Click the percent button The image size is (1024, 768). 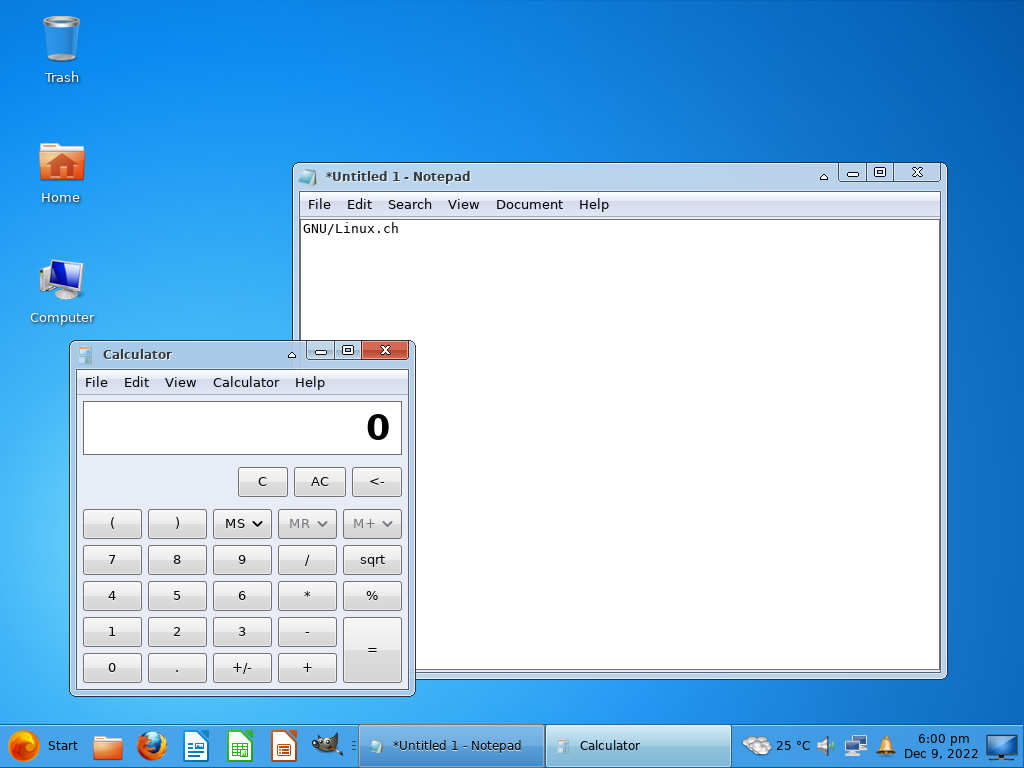point(372,596)
